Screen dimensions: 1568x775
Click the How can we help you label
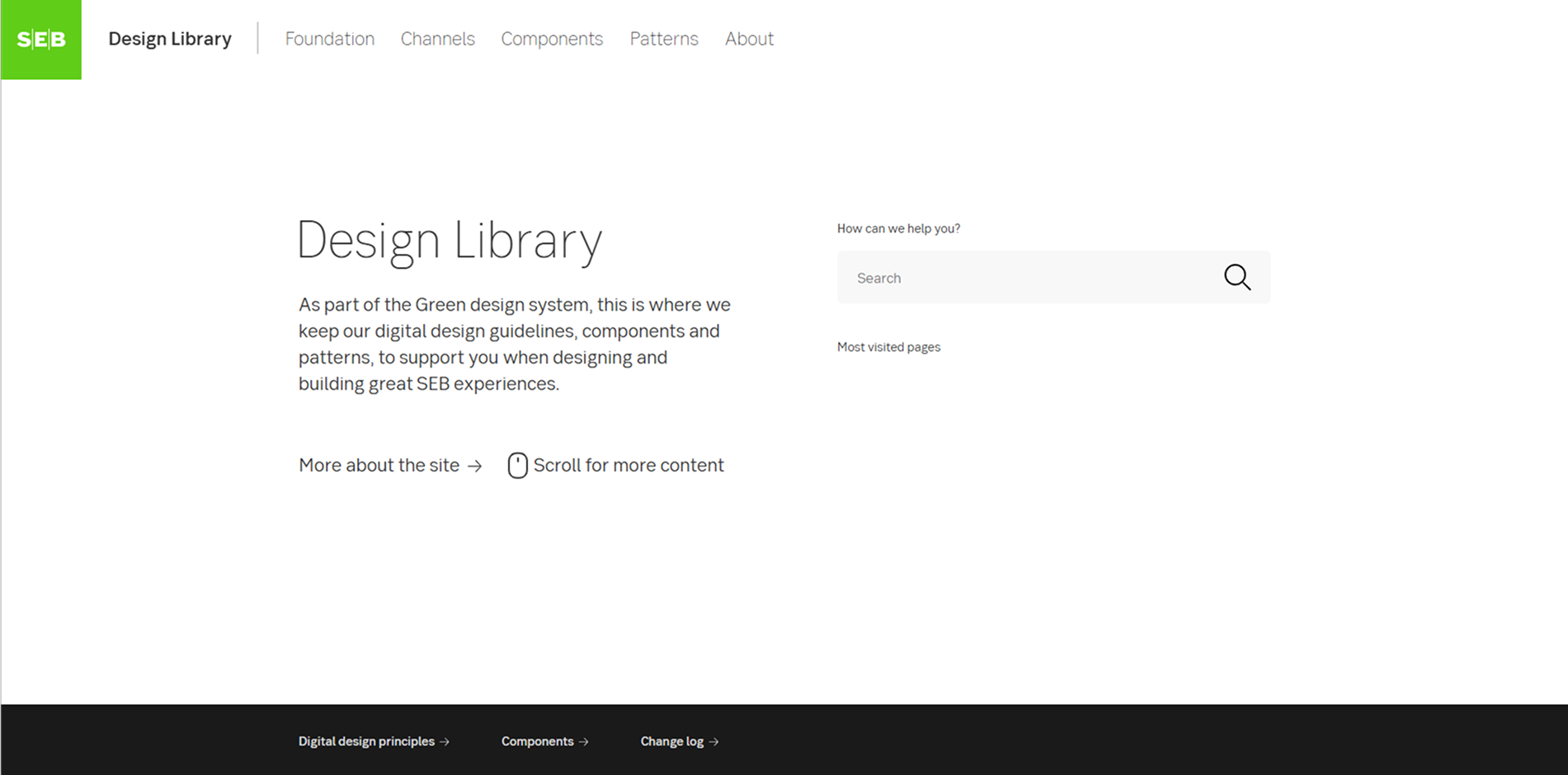click(x=898, y=228)
